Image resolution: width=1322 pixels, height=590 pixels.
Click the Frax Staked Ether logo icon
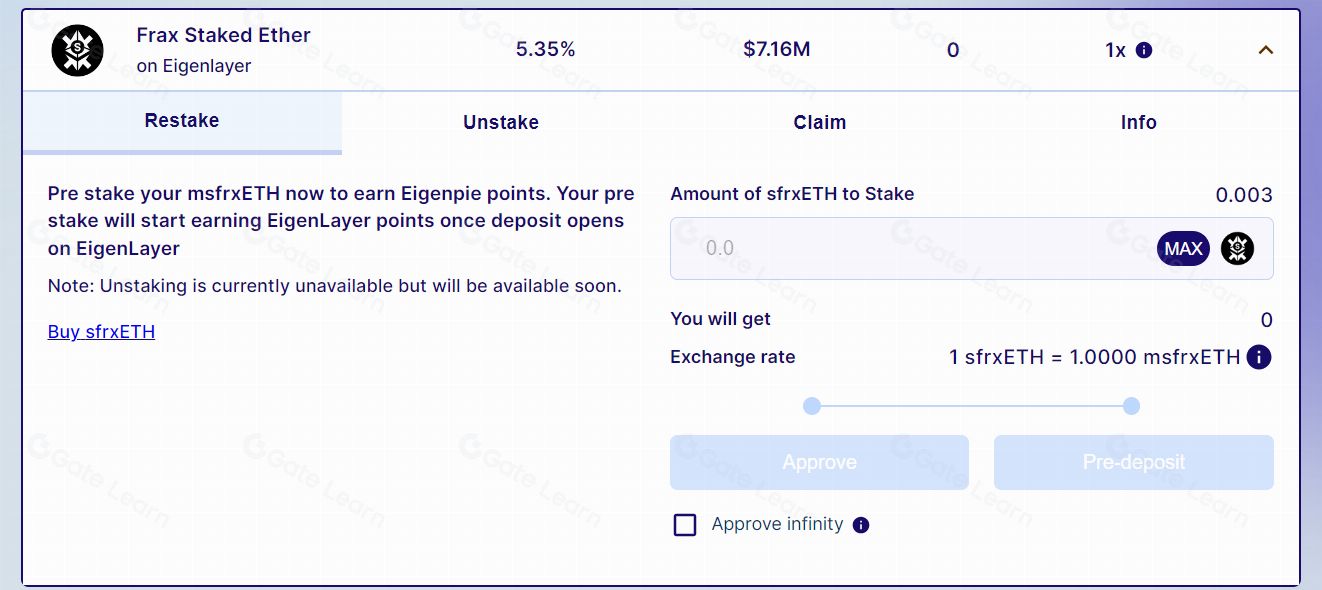pos(78,50)
